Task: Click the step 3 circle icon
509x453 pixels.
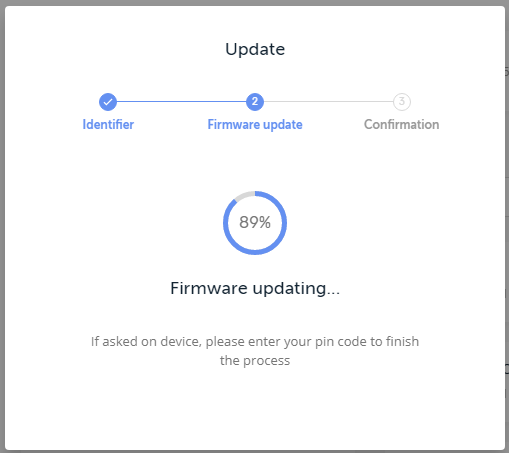Action: tap(402, 102)
